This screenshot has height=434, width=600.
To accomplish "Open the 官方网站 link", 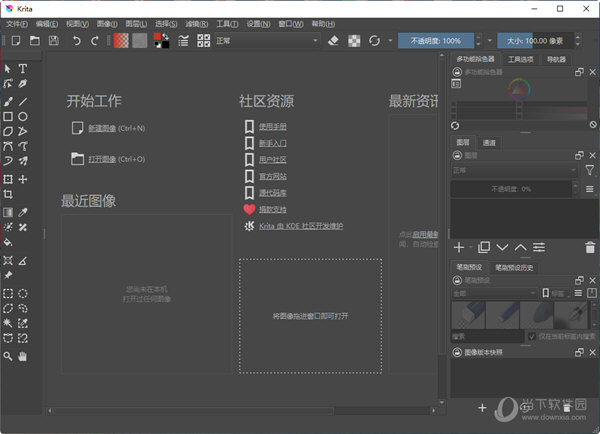I will point(273,176).
